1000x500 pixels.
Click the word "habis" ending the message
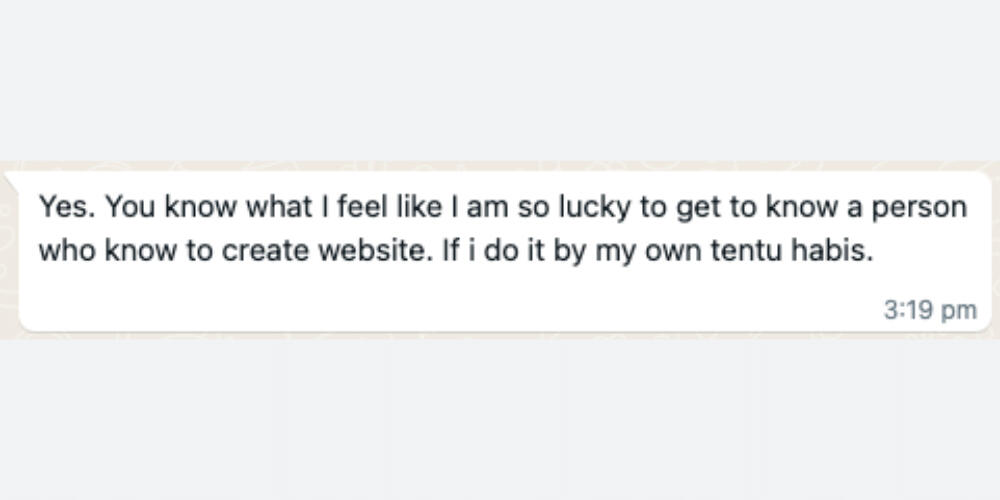[x=842, y=250]
